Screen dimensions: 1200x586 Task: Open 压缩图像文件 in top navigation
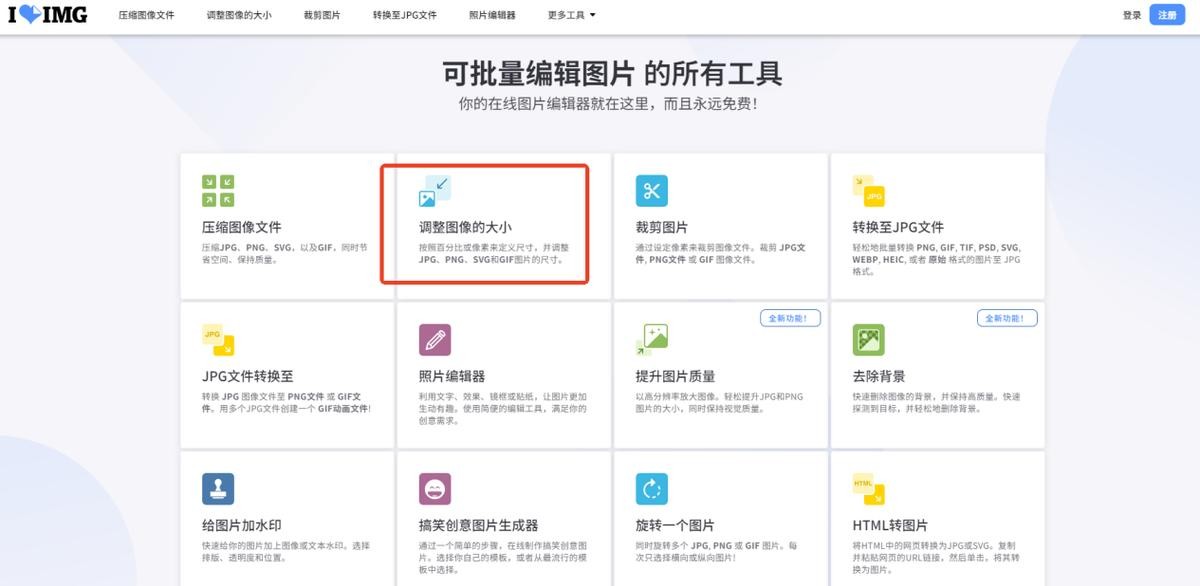click(146, 15)
